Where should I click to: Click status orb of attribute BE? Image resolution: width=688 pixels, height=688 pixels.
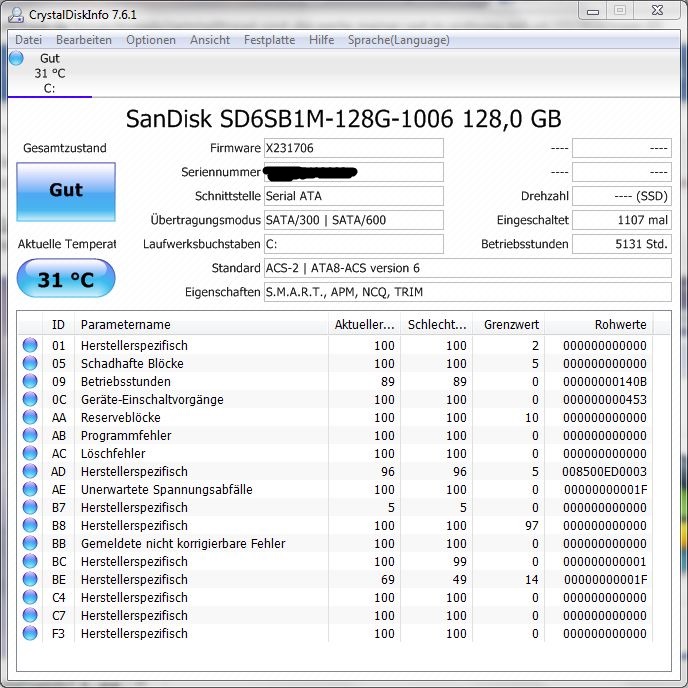coord(30,579)
